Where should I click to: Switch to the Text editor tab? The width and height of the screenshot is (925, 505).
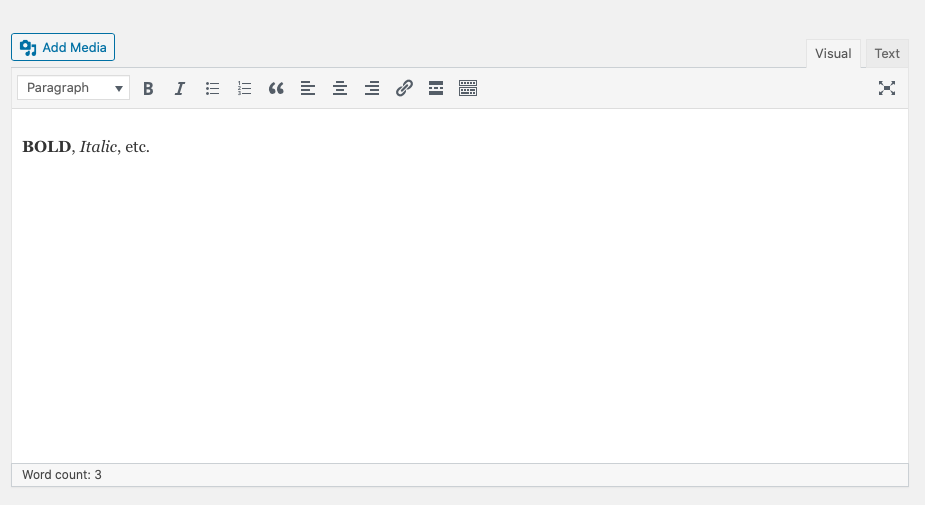coord(887,54)
